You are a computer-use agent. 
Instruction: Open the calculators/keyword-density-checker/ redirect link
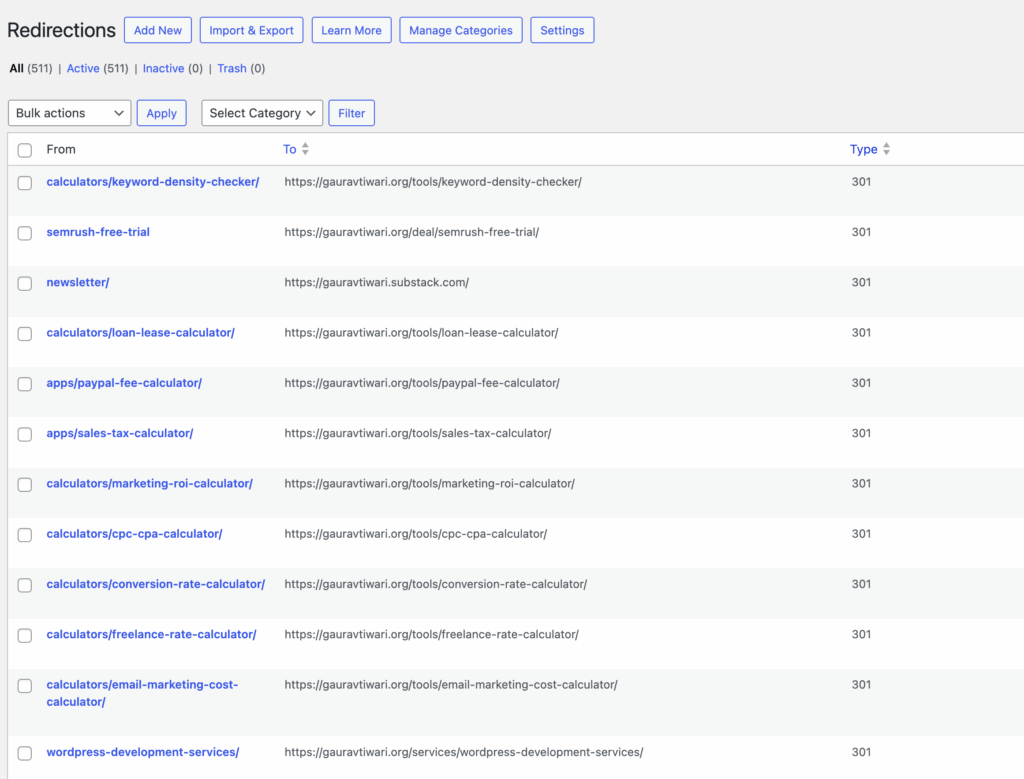pos(152,182)
